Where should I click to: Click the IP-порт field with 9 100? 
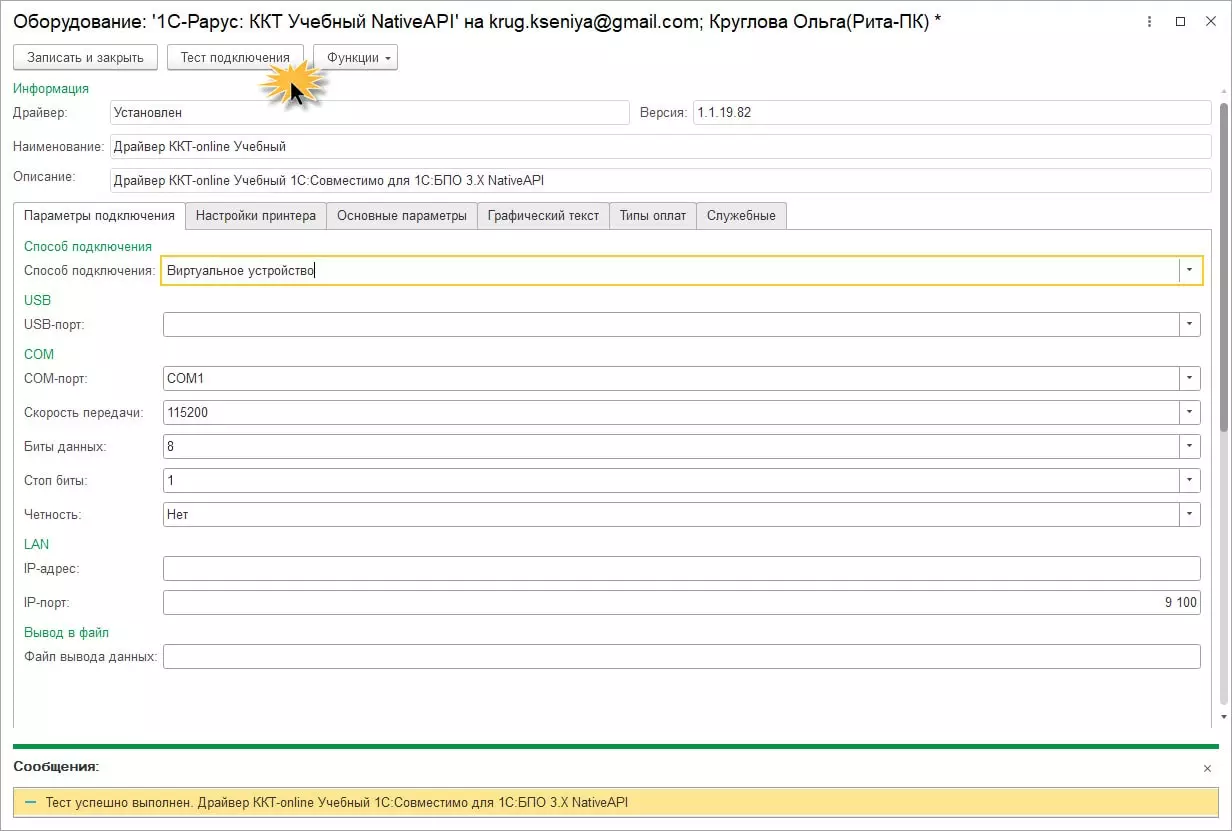pyautogui.click(x=681, y=602)
